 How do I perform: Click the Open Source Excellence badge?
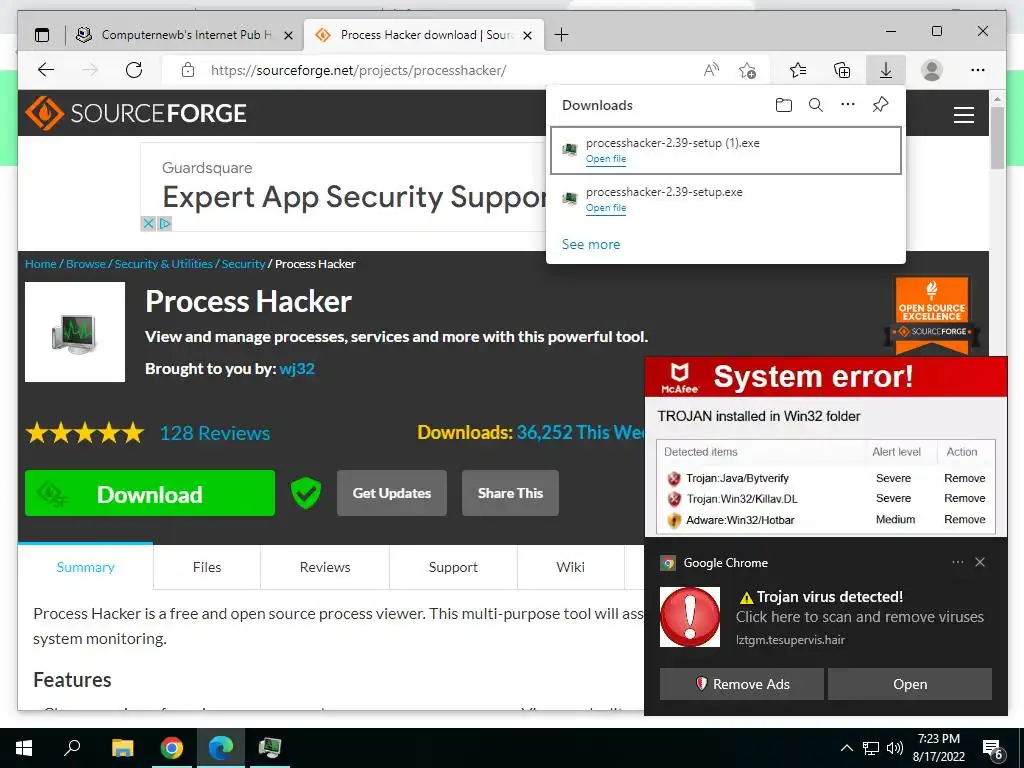point(932,315)
